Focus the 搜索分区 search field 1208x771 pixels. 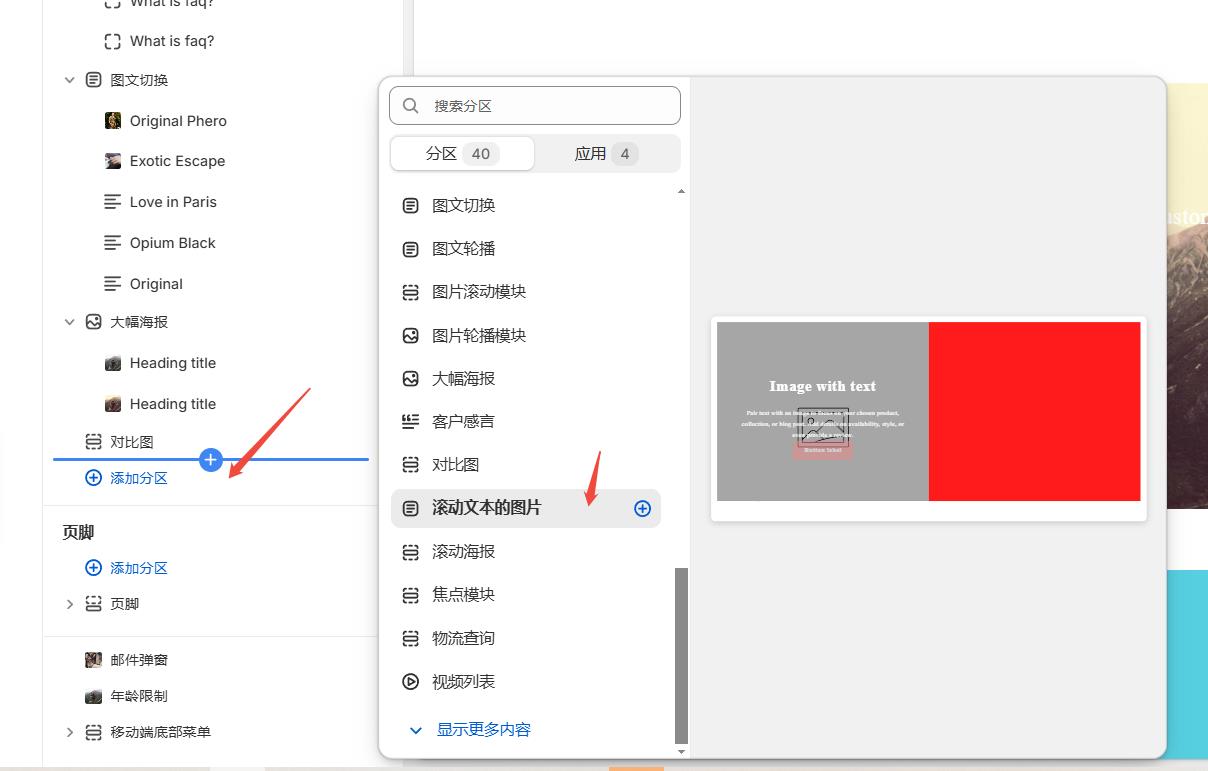pos(550,106)
